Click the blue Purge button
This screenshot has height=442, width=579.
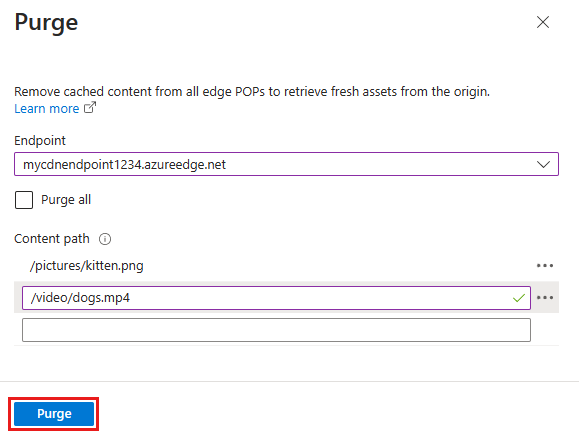[54, 414]
